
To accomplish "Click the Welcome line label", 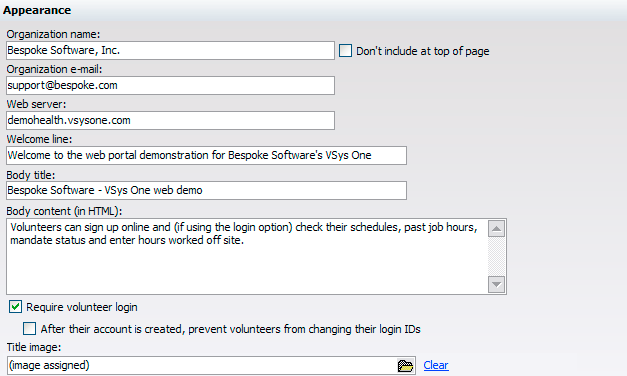I will tap(39, 139).
